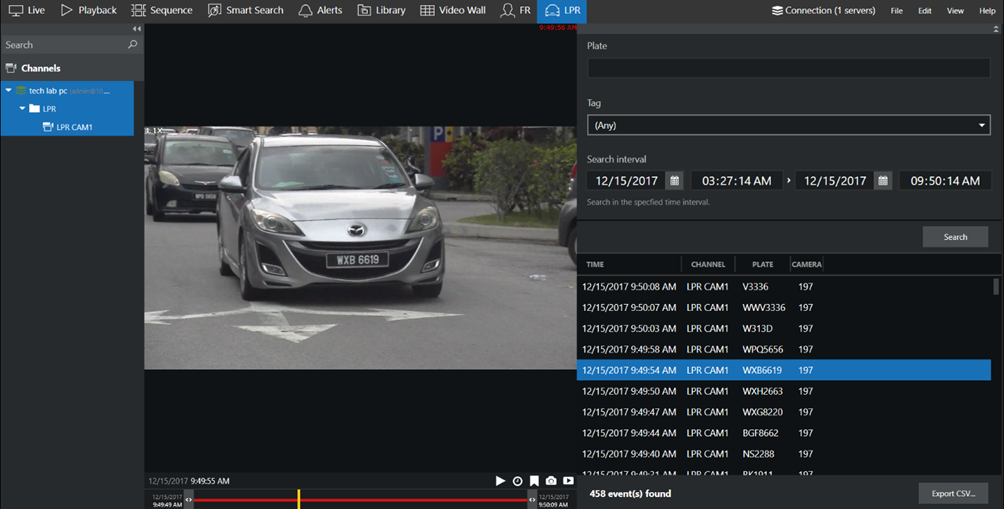Take a snapshot with the camera icon
The width and height of the screenshot is (1004, 509).
pos(551,481)
